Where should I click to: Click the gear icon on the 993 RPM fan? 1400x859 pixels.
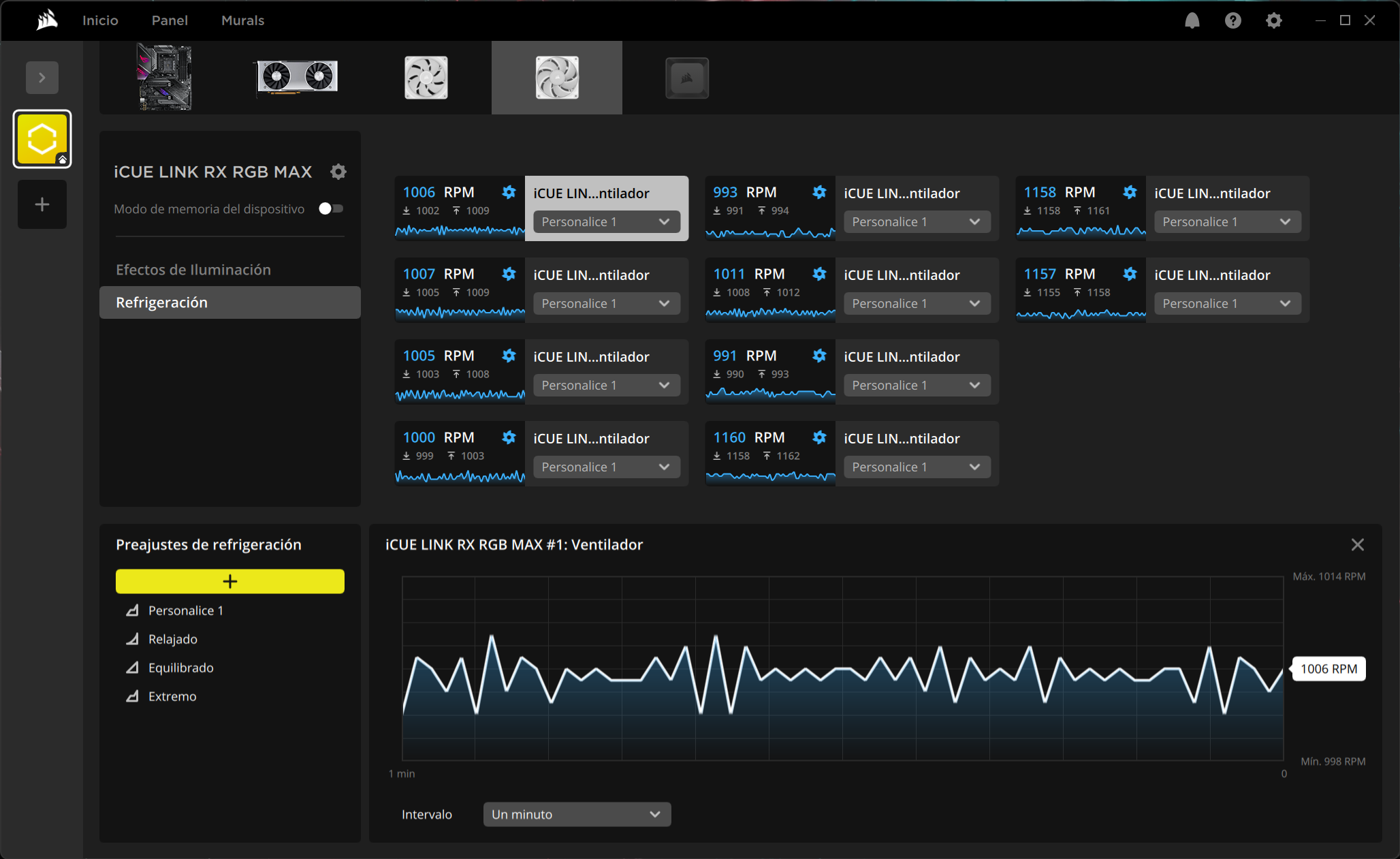click(819, 192)
